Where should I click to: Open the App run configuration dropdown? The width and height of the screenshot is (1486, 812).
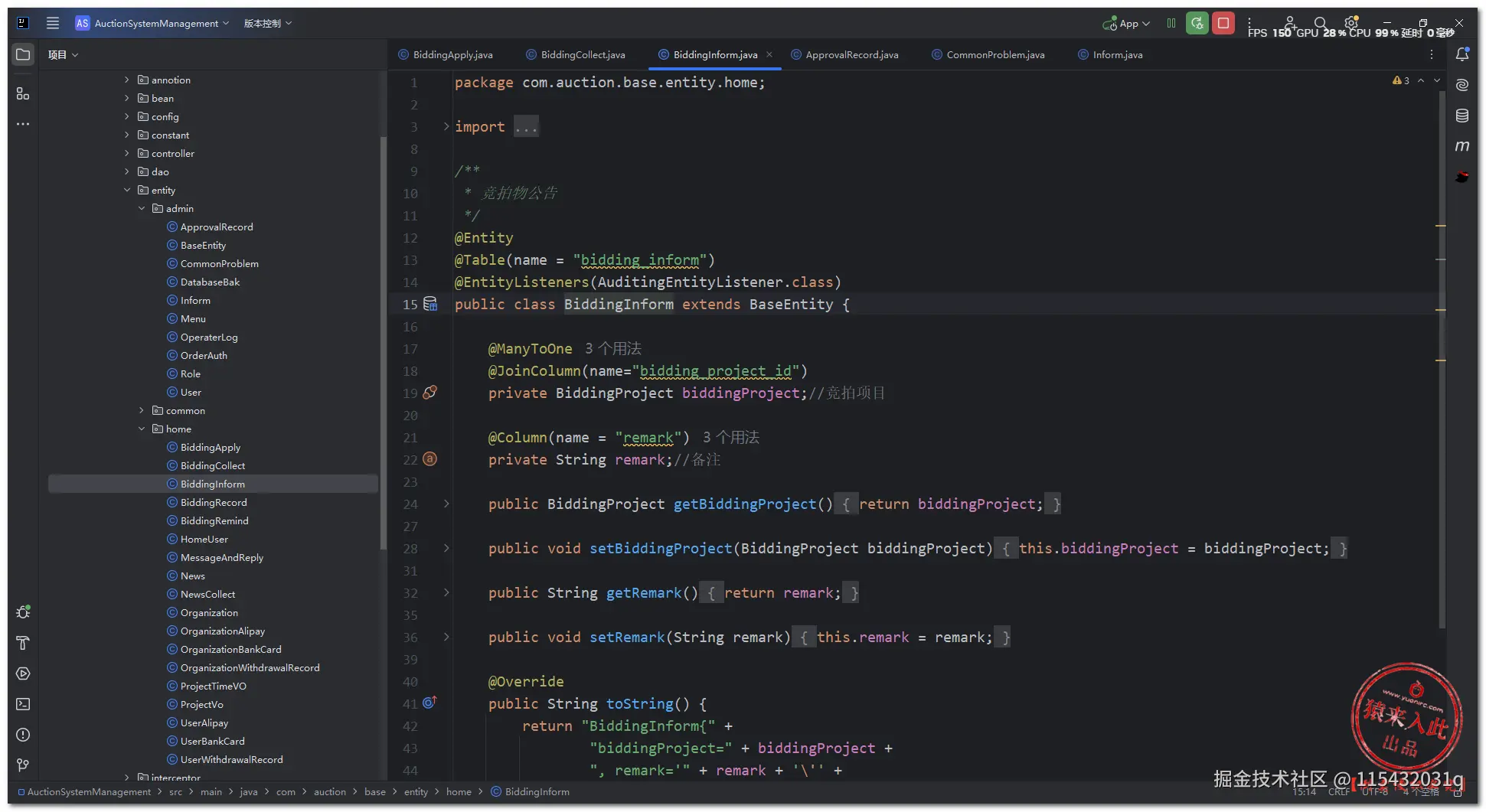click(x=1126, y=23)
